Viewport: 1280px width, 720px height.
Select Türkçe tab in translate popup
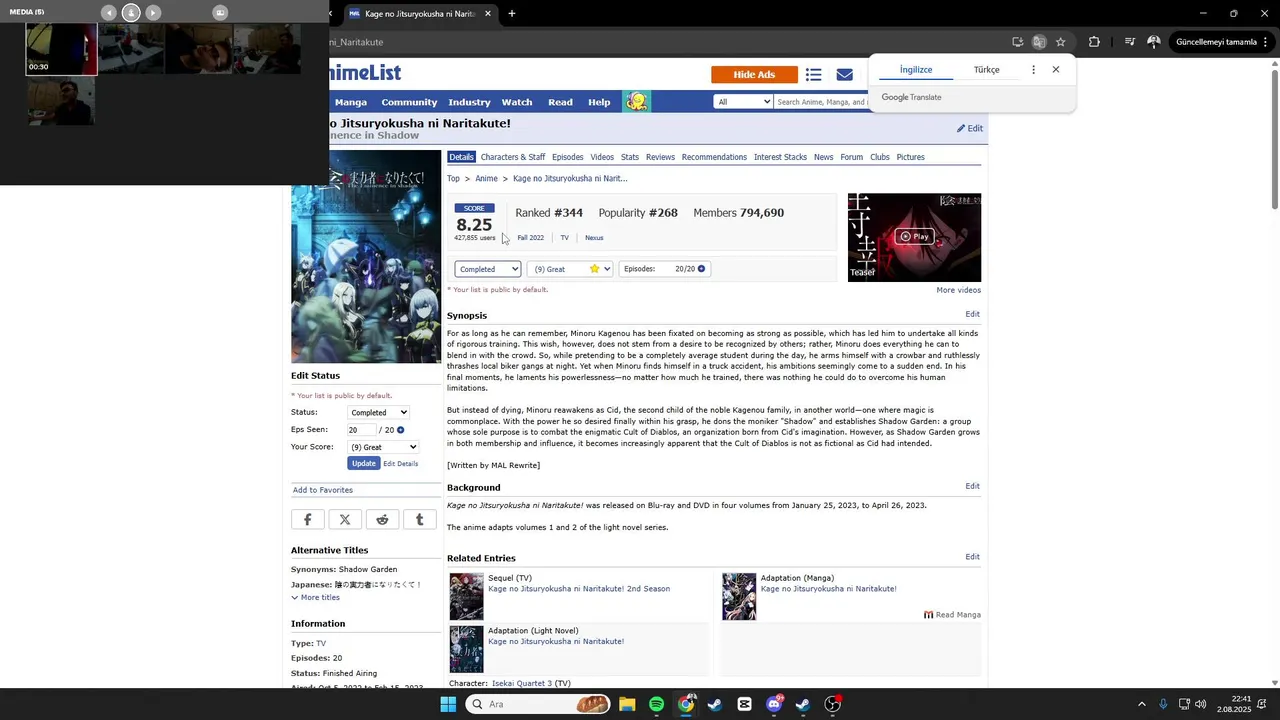987,70
